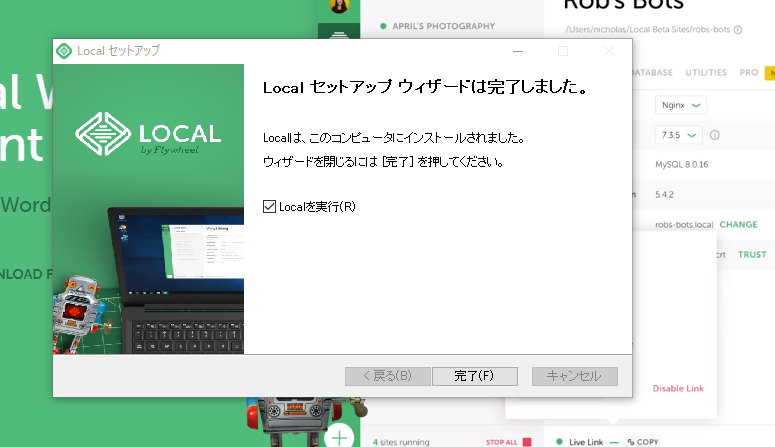The image size is (775, 447).
Task: Click the maximize box of the setup window
Action: pyautogui.click(x=563, y=51)
